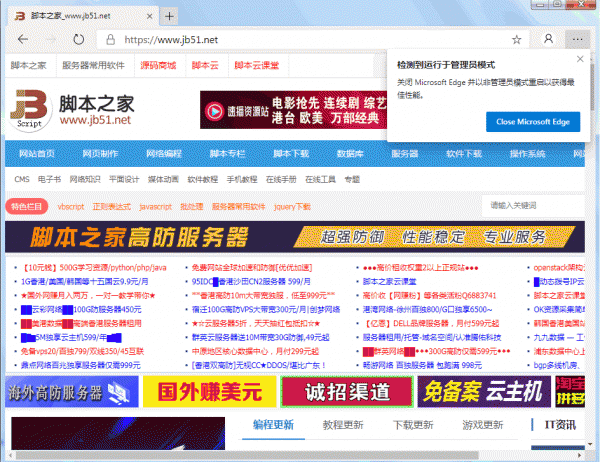Image resolution: width=600 pixels, height=462 pixels.
Task: Click the 批处理 featured link
Action: click(x=192, y=207)
